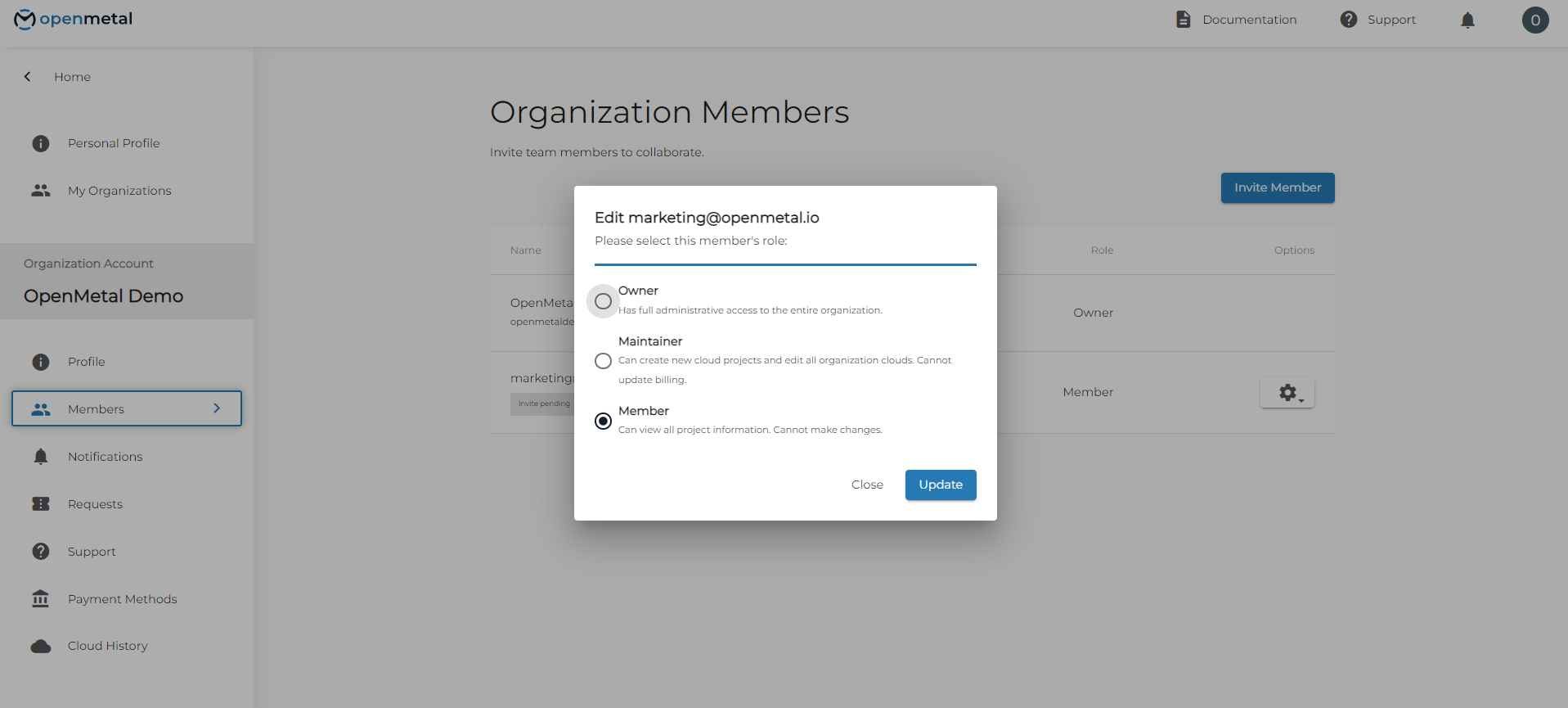Click the organization Profile info icon
Image resolution: width=1568 pixels, height=708 pixels.
click(41, 362)
